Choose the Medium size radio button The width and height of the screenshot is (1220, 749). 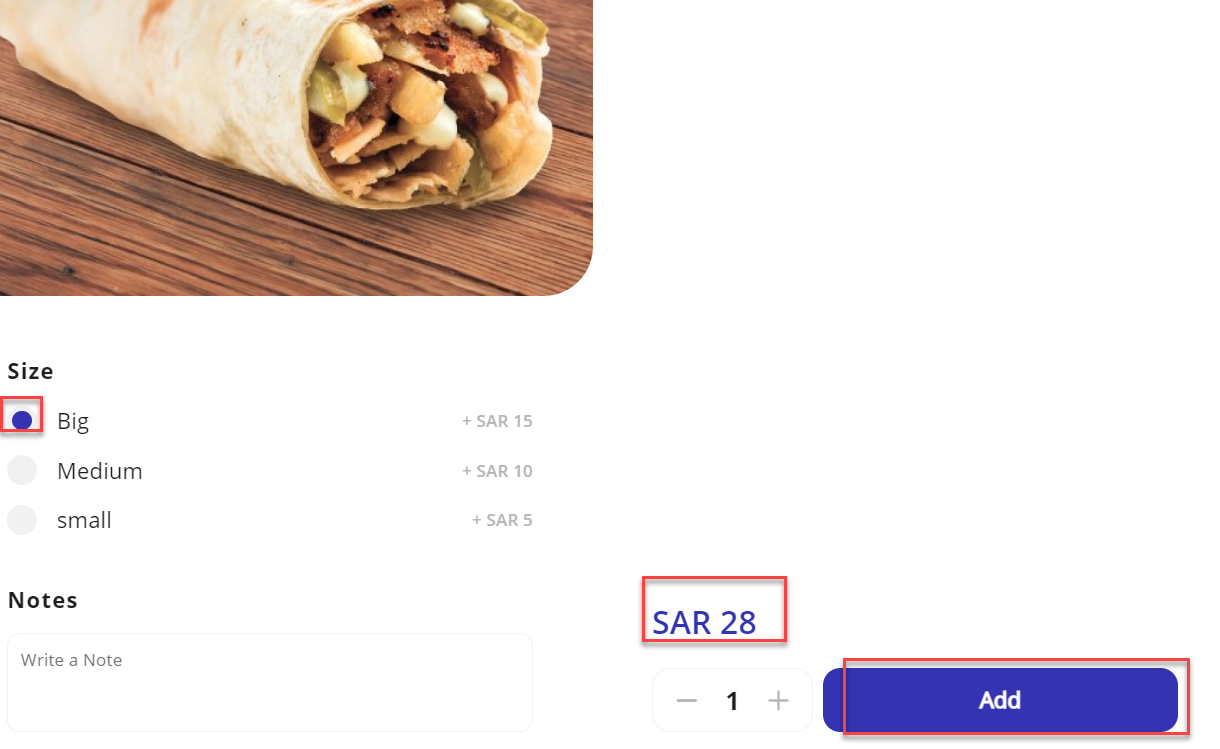click(x=22, y=470)
